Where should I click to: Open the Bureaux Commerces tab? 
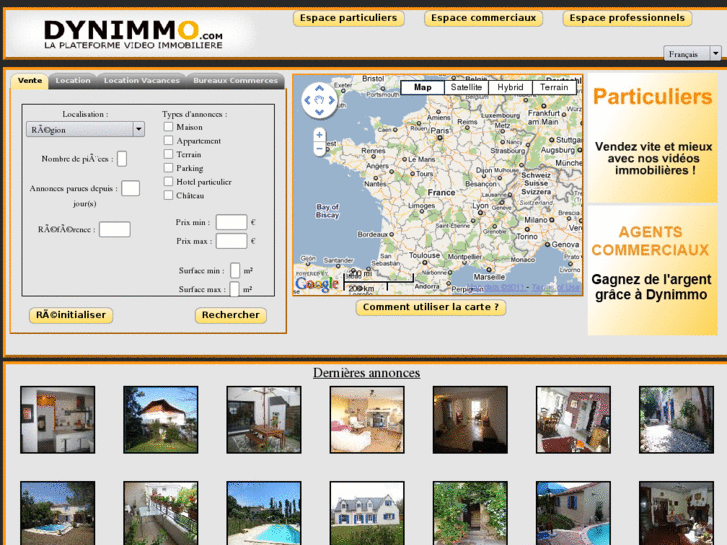[235, 81]
